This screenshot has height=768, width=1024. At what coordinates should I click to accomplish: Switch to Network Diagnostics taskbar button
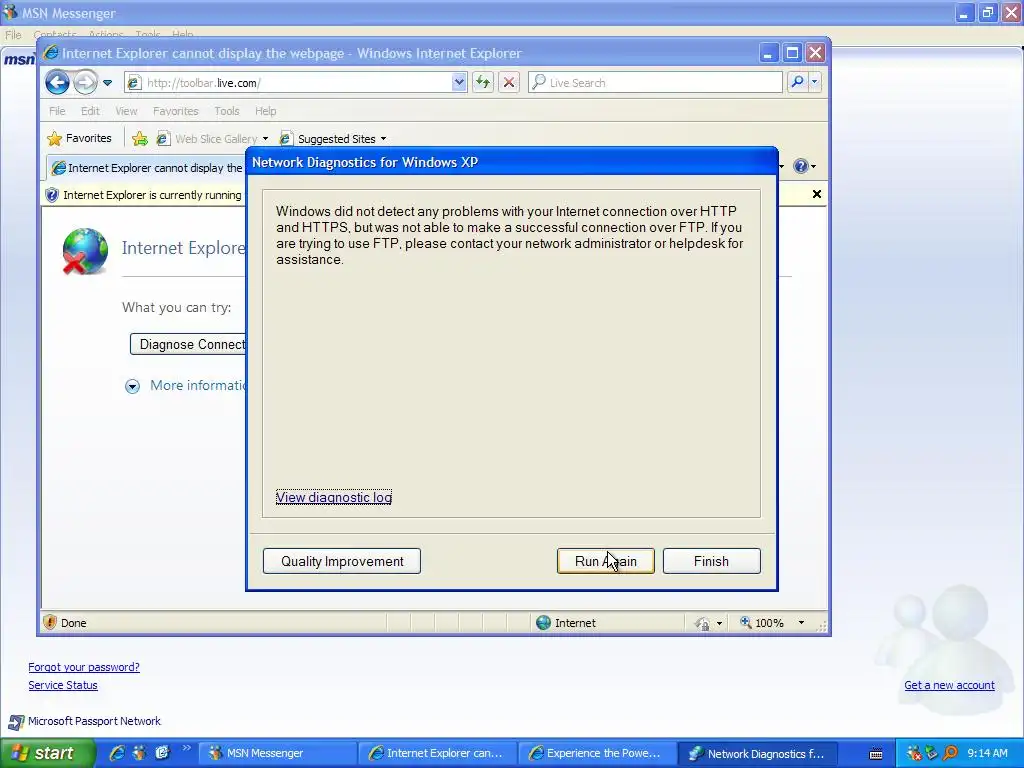757,753
